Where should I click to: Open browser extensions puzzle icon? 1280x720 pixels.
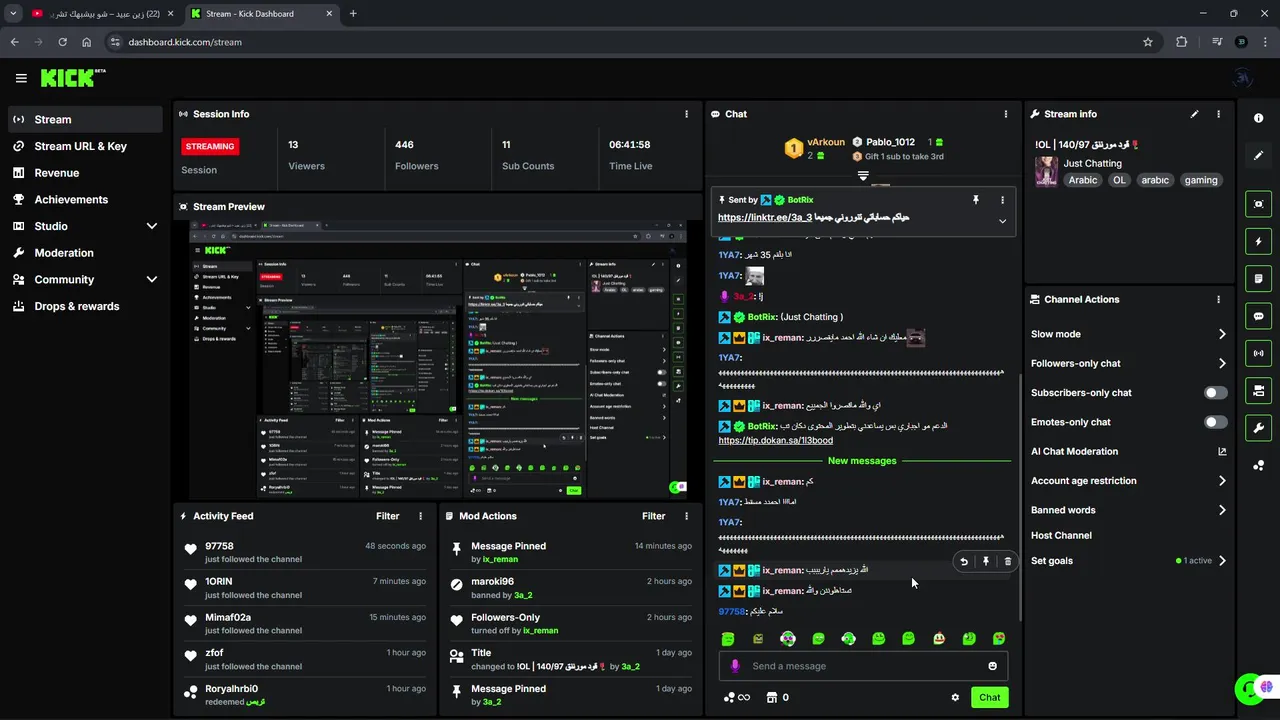coord(1182,42)
